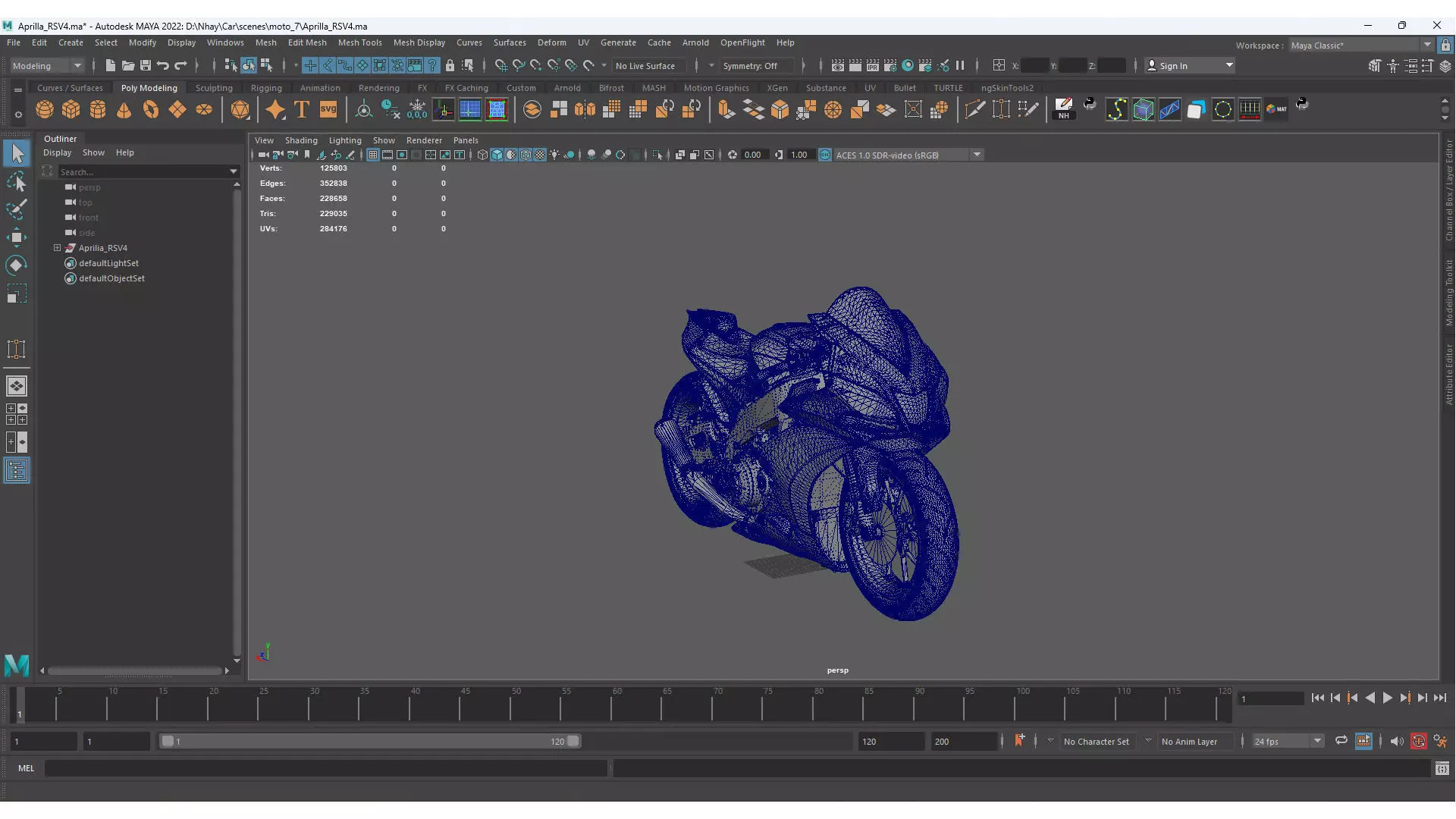
Task: Choose the Paint Selection tool
Action: click(17, 209)
